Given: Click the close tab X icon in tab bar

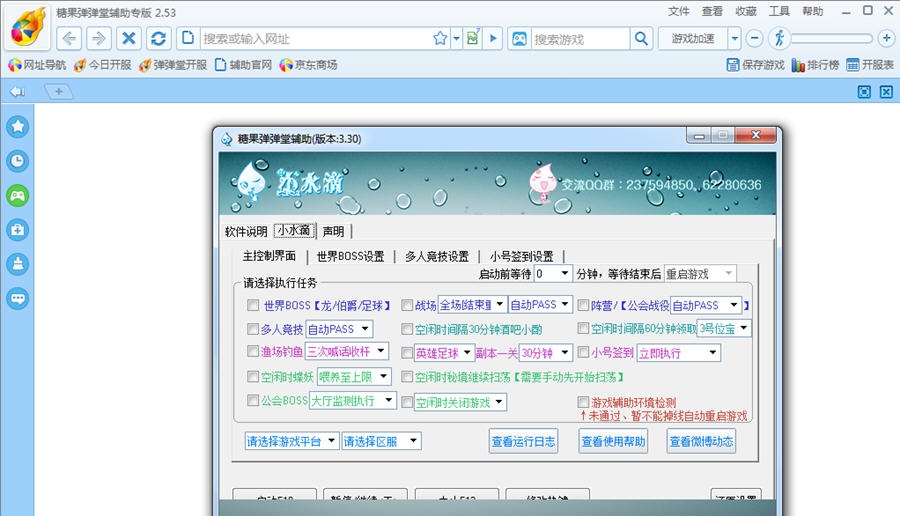Looking at the screenshot, I should [886, 92].
